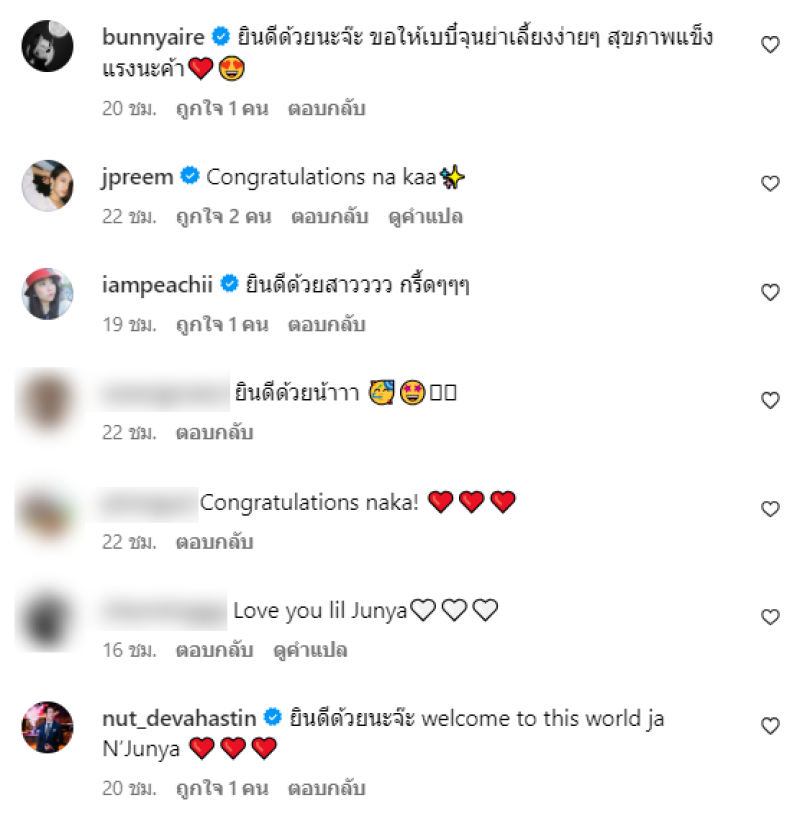
Task: Like jpreem's Congratulations na kaa comment
Action: pyautogui.click(x=770, y=184)
